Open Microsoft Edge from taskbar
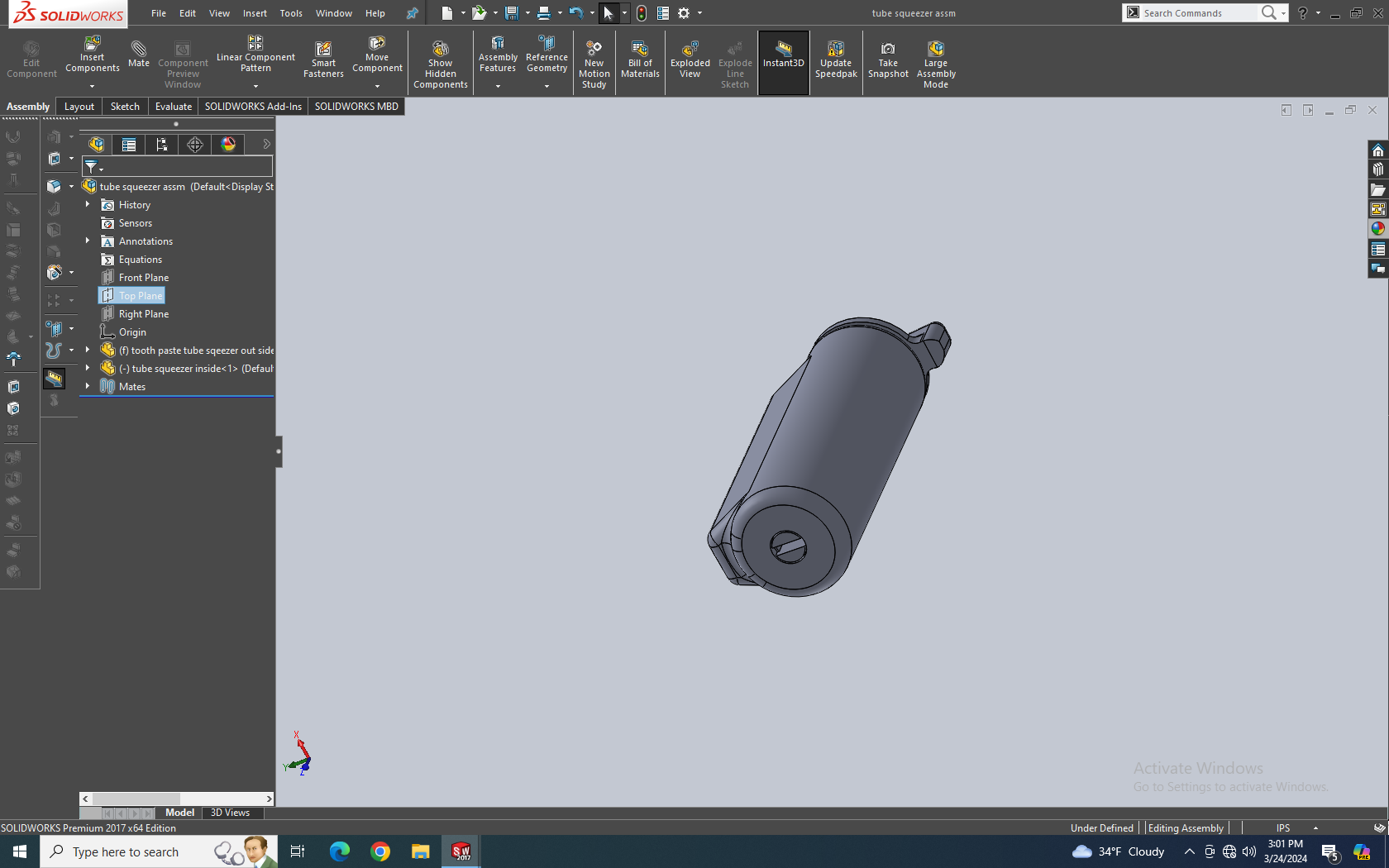This screenshot has height=868, width=1389. 340,851
